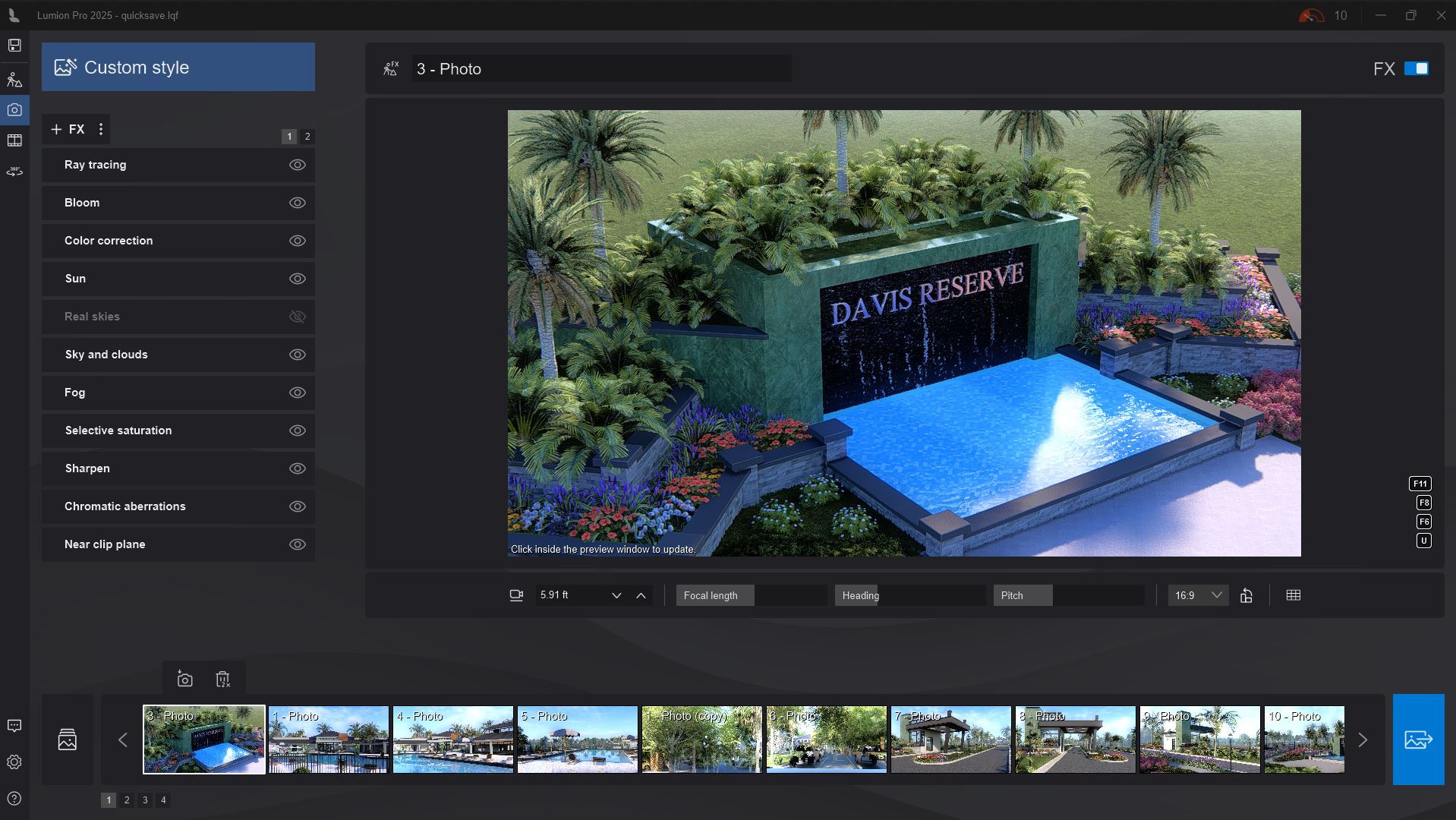Open the feedback chat icon
1456x820 pixels.
(x=14, y=726)
